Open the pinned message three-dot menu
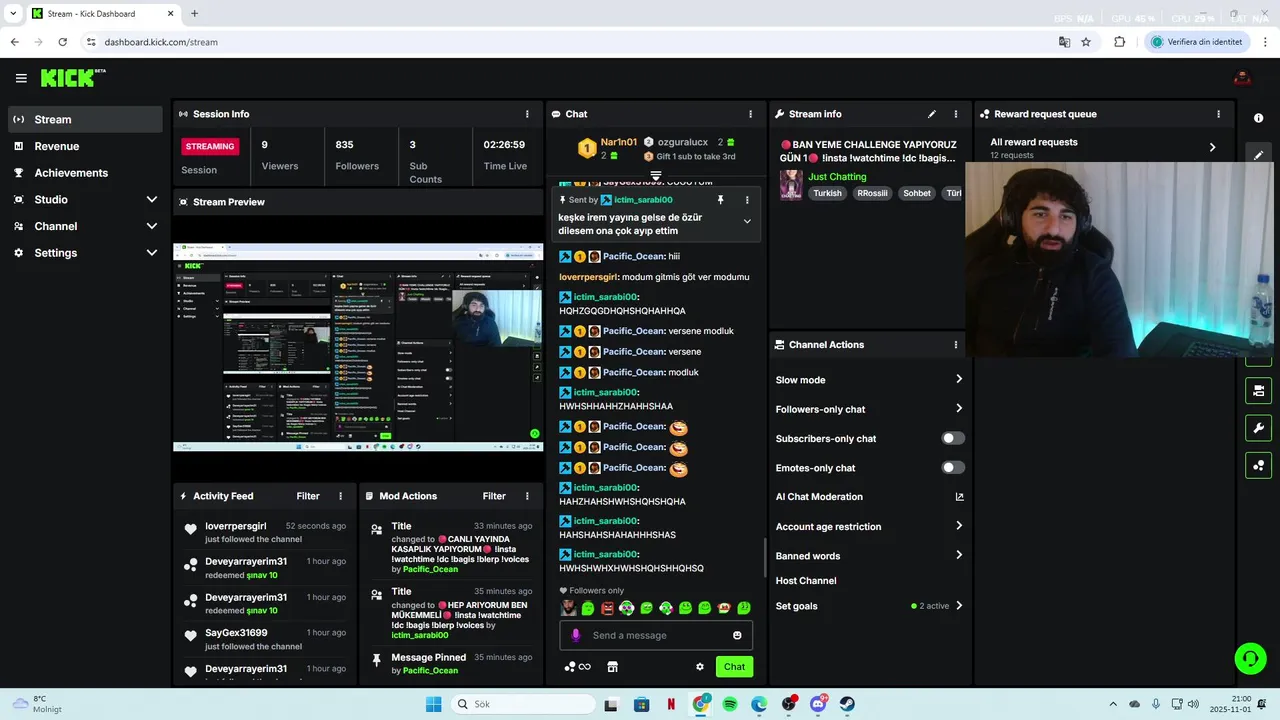 pyautogui.click(x=746, y=200)
